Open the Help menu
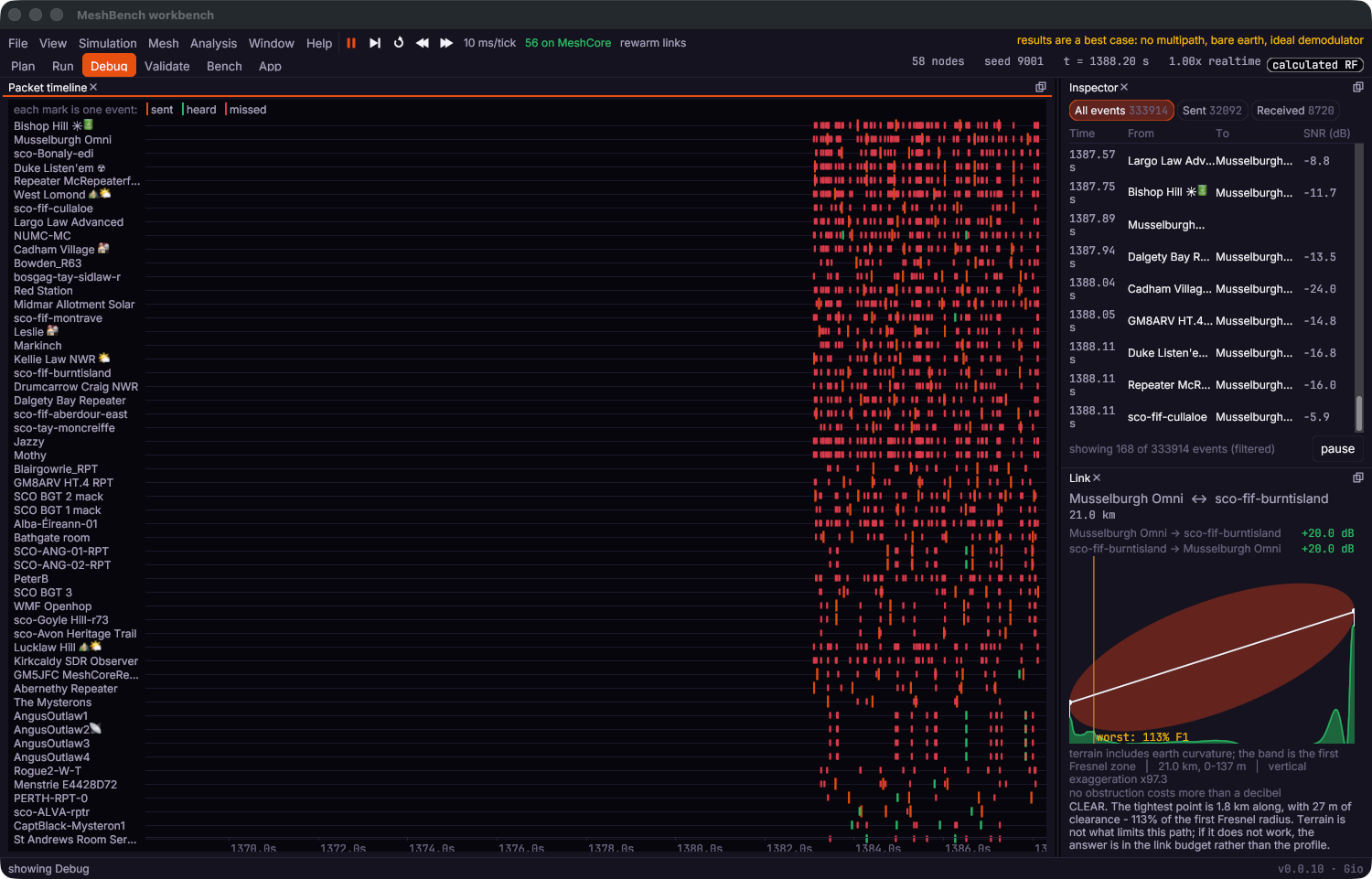Screen dimensions: 1372x879 (x=319, y=43)
